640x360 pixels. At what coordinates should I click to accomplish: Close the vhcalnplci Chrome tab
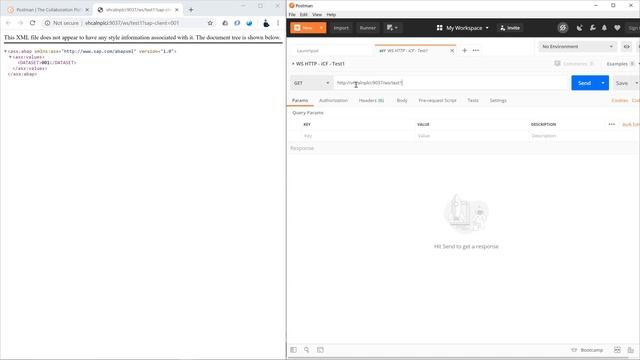[x=177, y=10]
